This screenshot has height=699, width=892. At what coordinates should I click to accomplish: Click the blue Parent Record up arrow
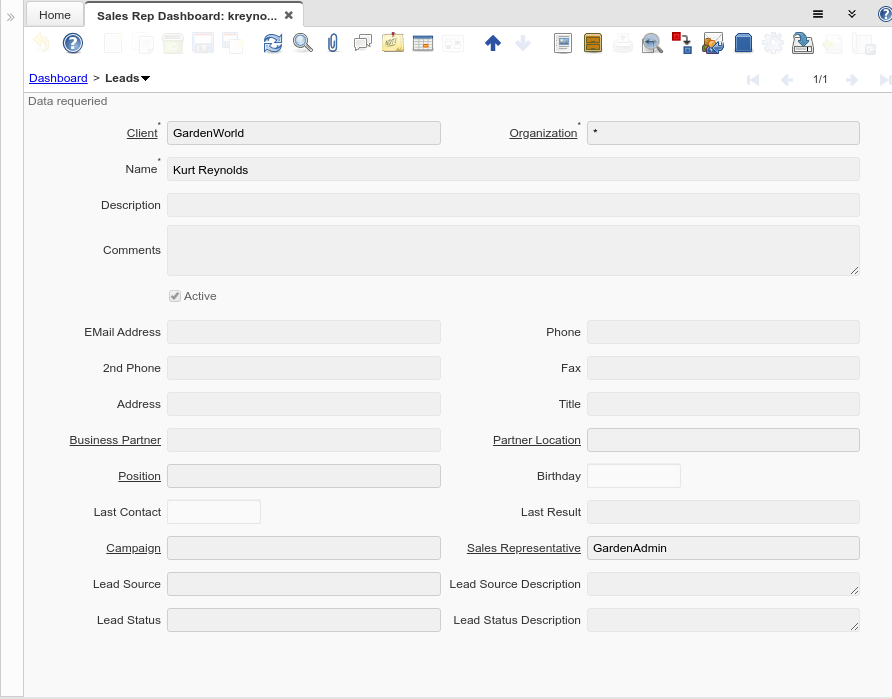(x=492, y=43)
